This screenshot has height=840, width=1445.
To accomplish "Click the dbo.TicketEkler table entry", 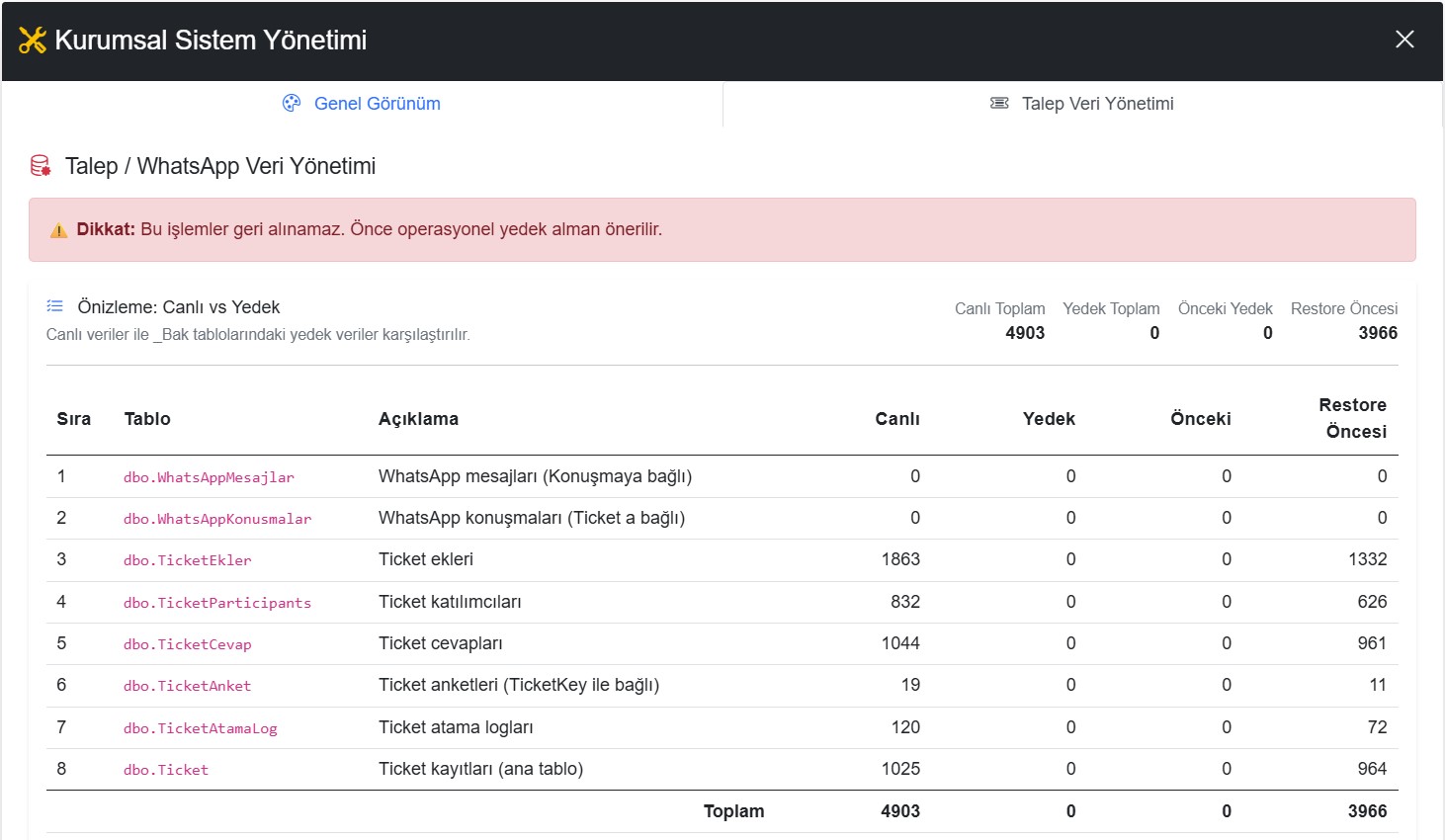I will (188, 560).
